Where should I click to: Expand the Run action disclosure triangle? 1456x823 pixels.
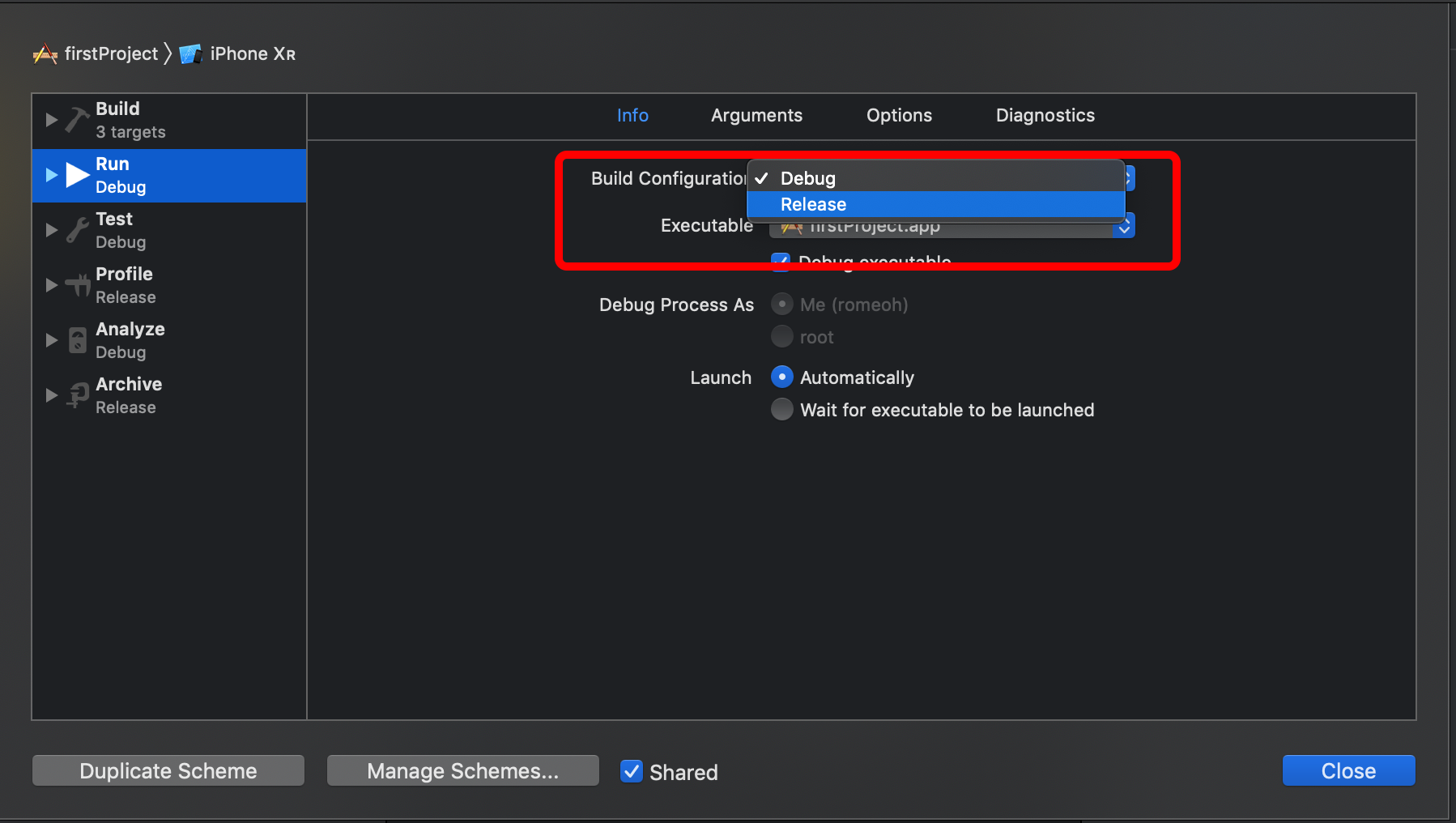coord(52,175)
